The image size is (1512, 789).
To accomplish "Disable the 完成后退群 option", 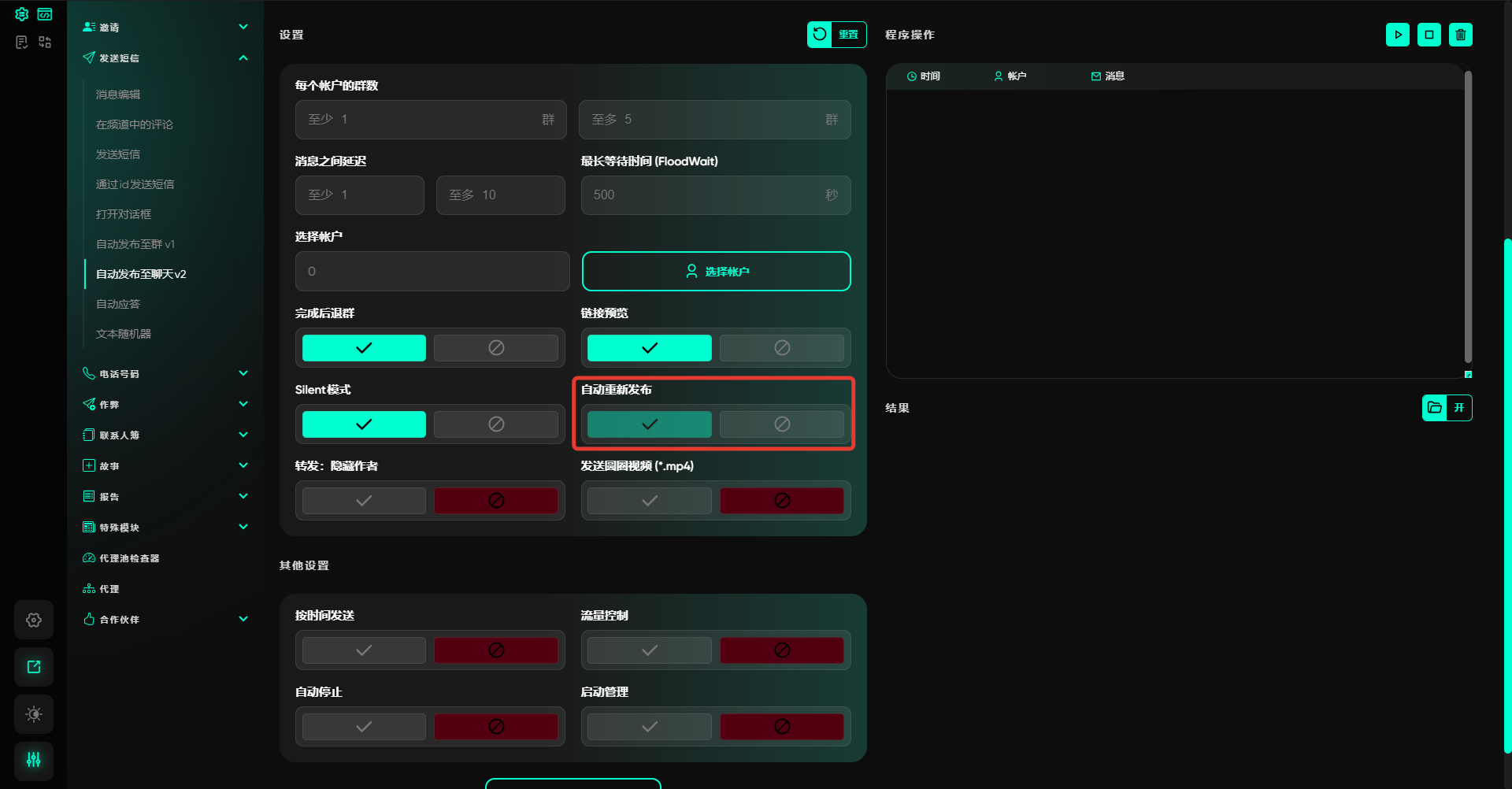I will click(496, 348).
